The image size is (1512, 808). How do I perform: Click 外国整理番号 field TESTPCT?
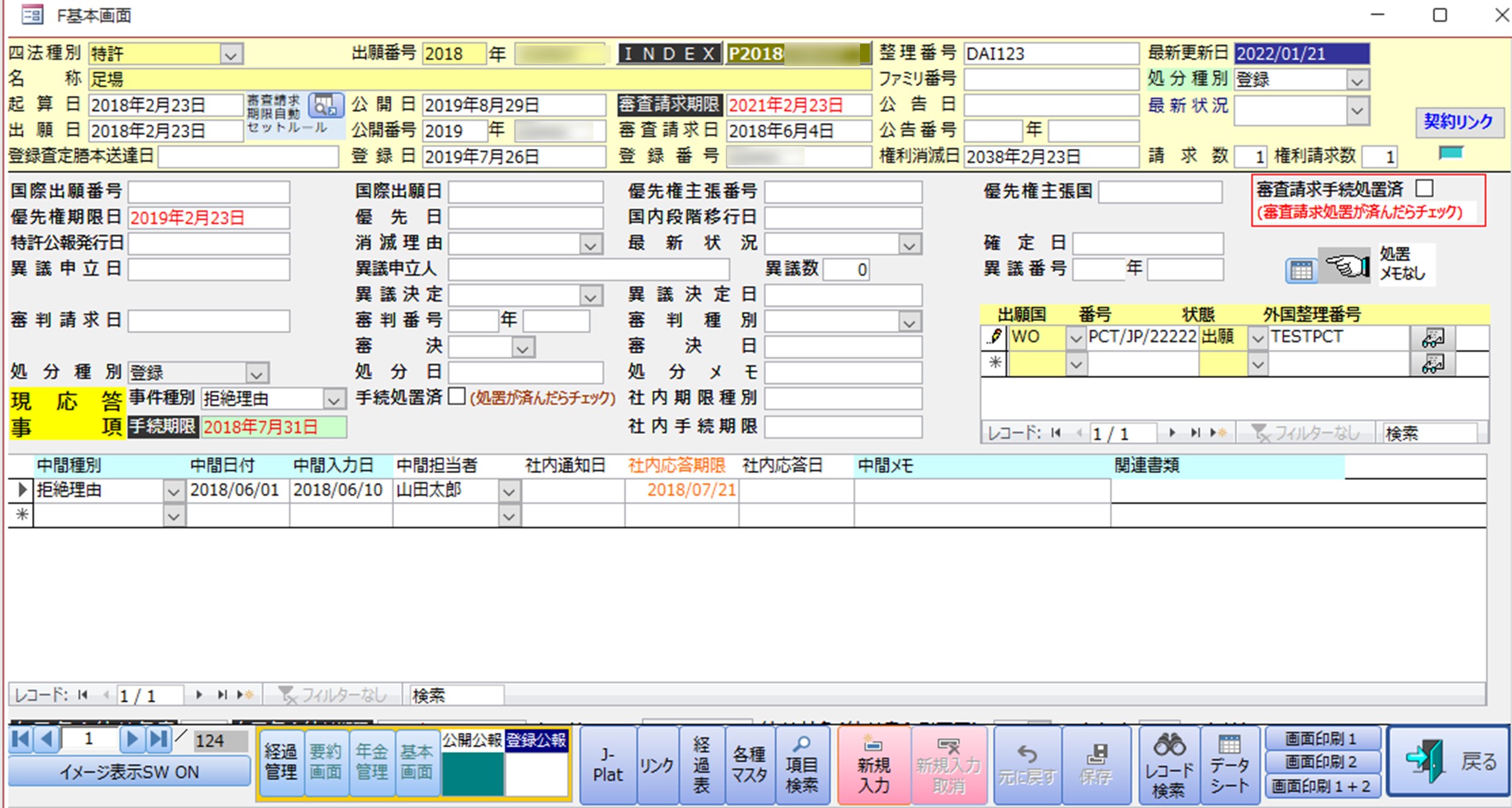point(1339,337)
